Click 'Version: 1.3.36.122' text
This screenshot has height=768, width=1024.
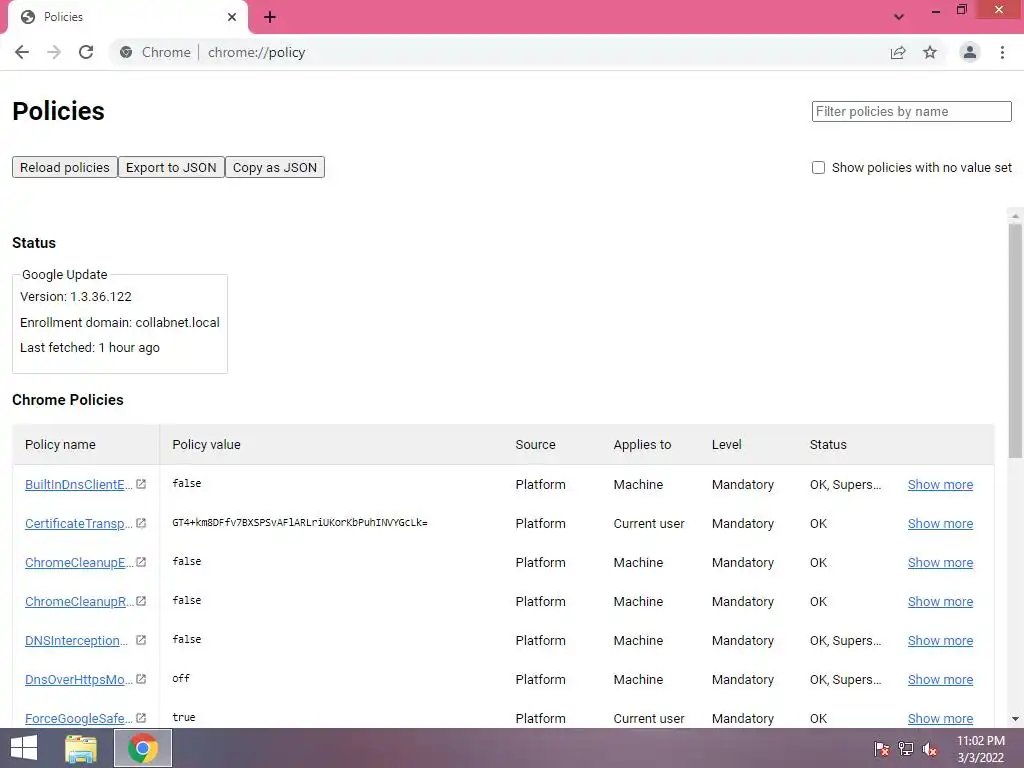[76, 296]
